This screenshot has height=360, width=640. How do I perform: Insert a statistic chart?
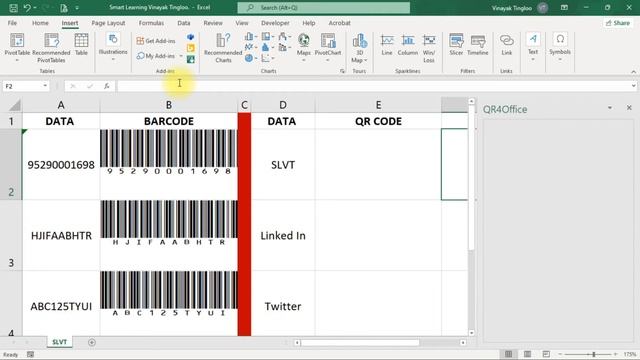click(268, 47)
